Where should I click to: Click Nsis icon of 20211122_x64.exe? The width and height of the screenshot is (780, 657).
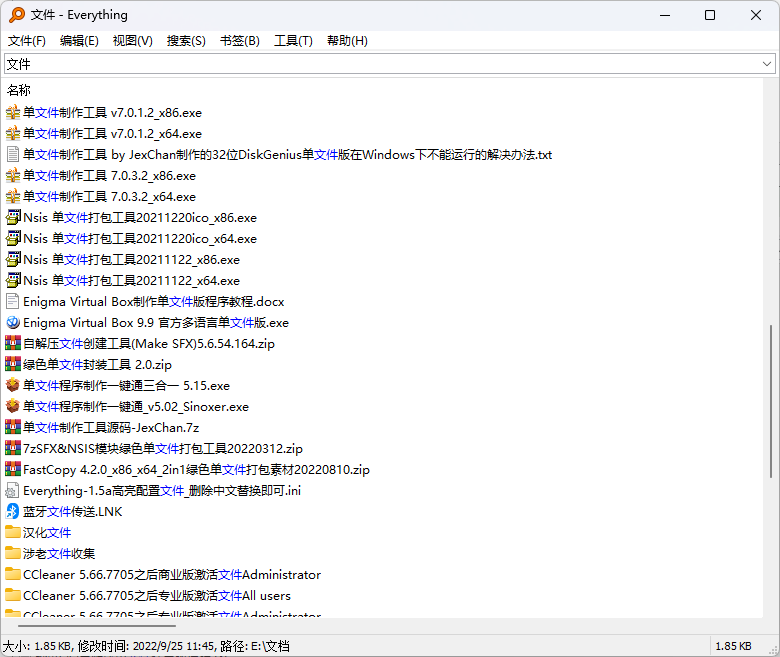tap(12, 281)
